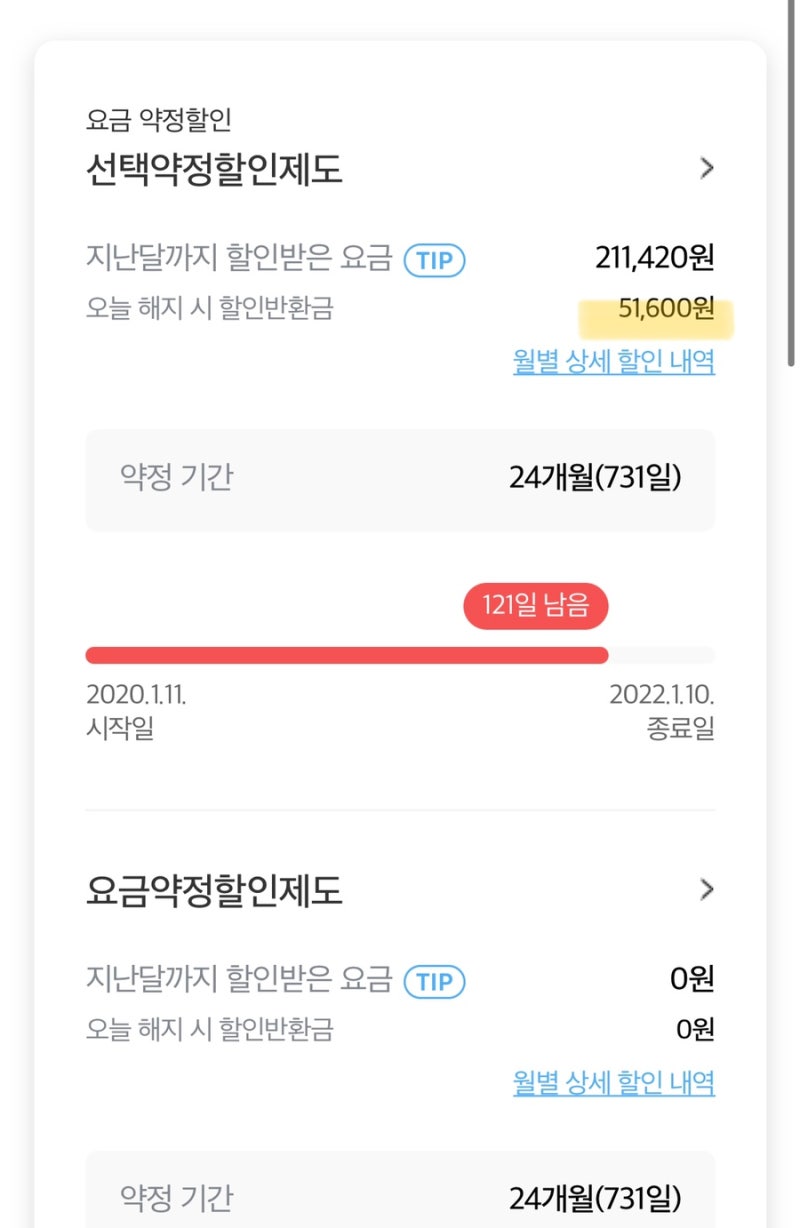Tap the first 약정 기간 24개월(731일) box

pyautogui.click(x=400, y=480)
